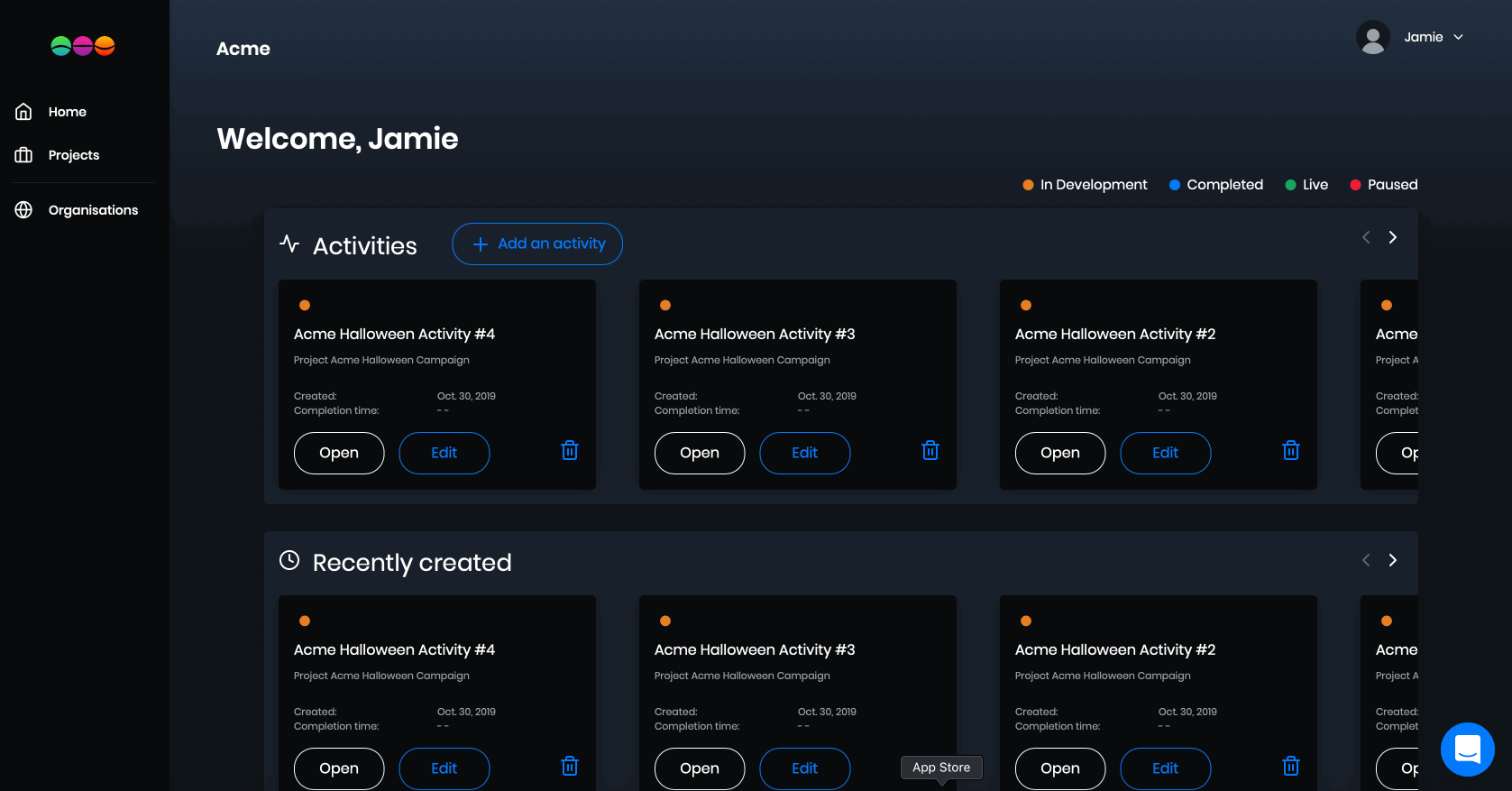The image size is (1512, 791).
Task: Click Project Acme Halloween Campaign under Activity #4 in Activities
Action: [x=381, y=360]
